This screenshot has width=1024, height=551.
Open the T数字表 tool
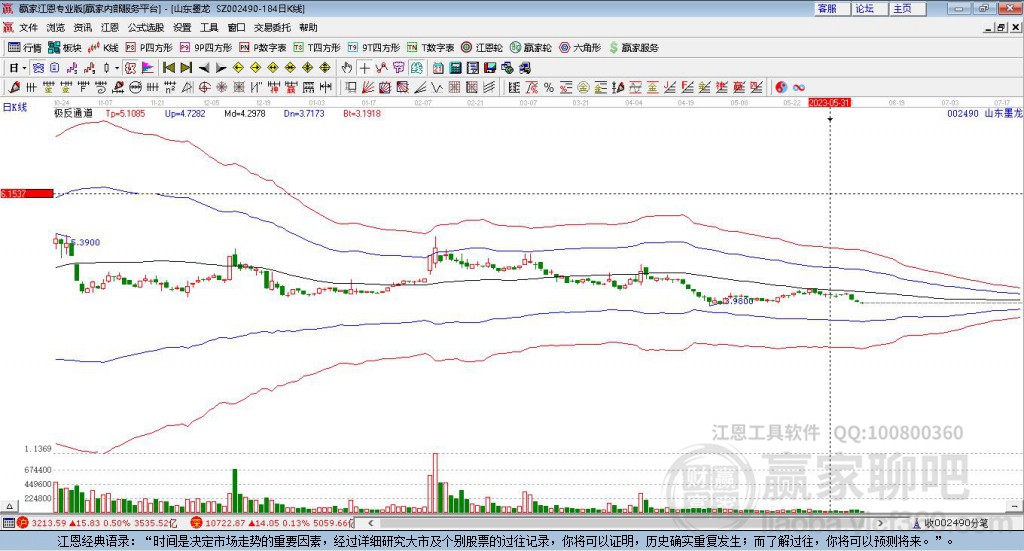(x=430, y=48)
